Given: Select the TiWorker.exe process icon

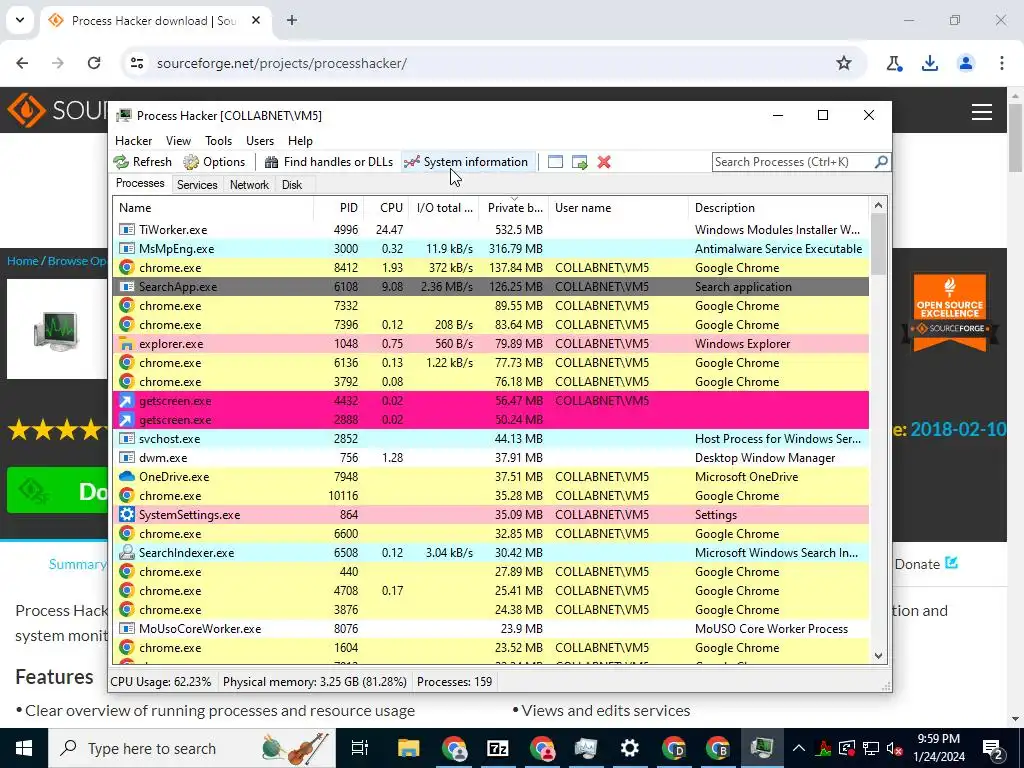Looking at the screenshot, I should point(127,230).
